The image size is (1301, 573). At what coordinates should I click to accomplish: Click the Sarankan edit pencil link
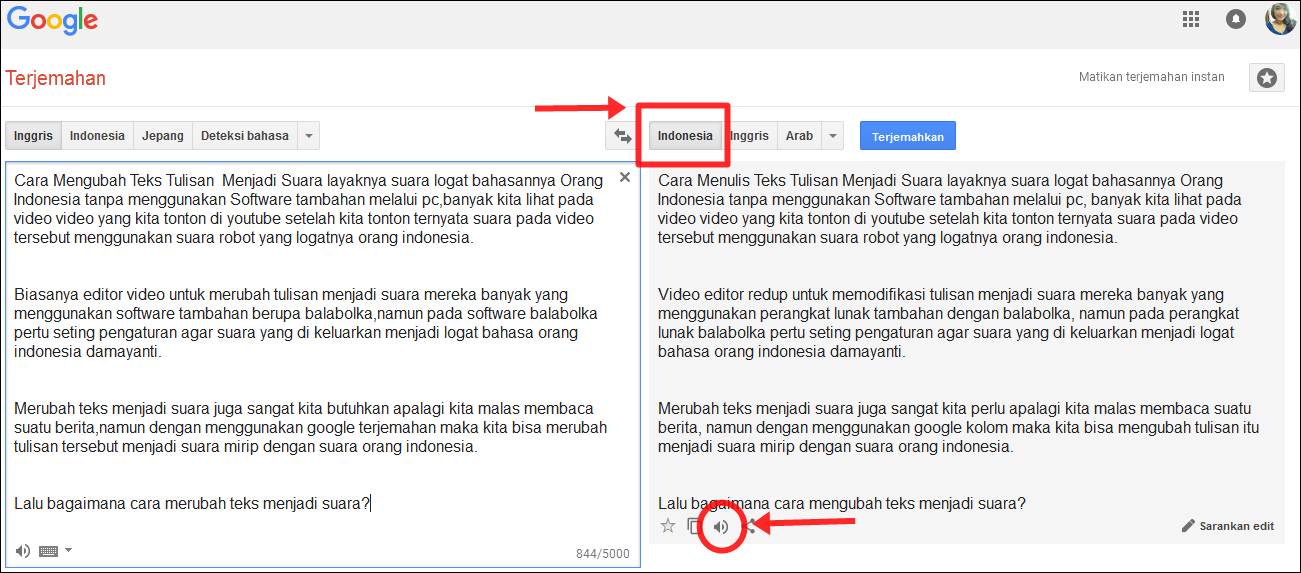pos(1228,526)
